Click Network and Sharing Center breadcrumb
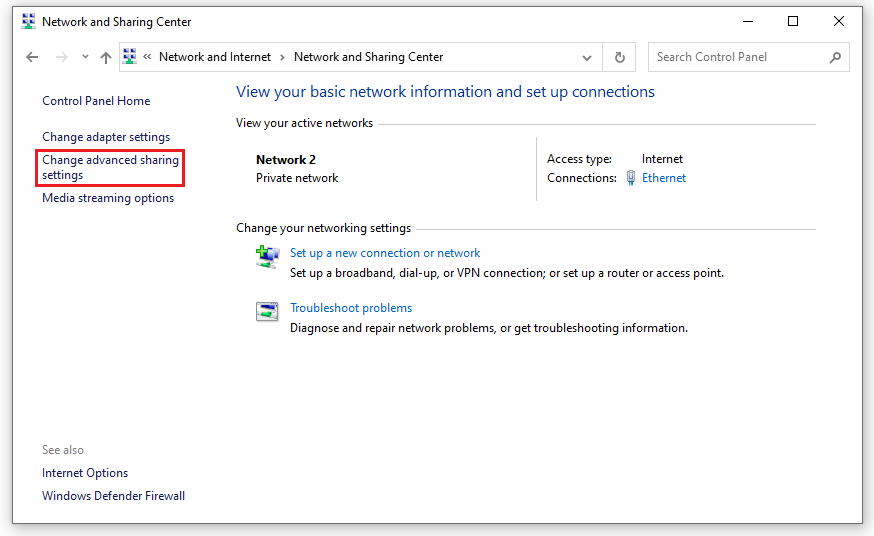 tap(368, 57)
